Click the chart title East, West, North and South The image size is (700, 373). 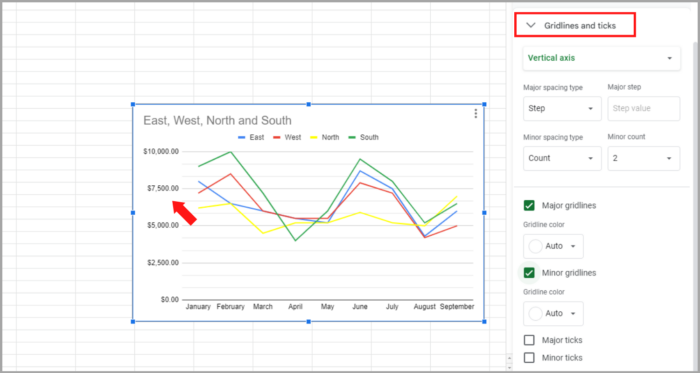(217, 120)
